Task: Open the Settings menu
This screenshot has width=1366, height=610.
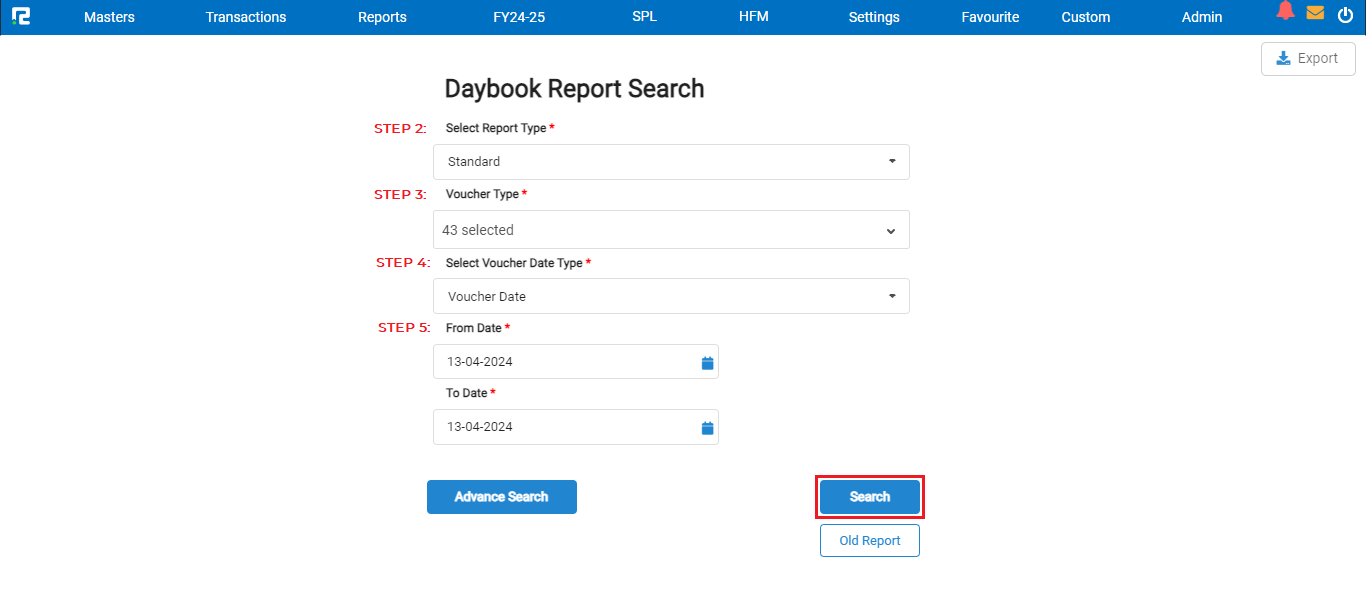Action: (x=874, y=17)
